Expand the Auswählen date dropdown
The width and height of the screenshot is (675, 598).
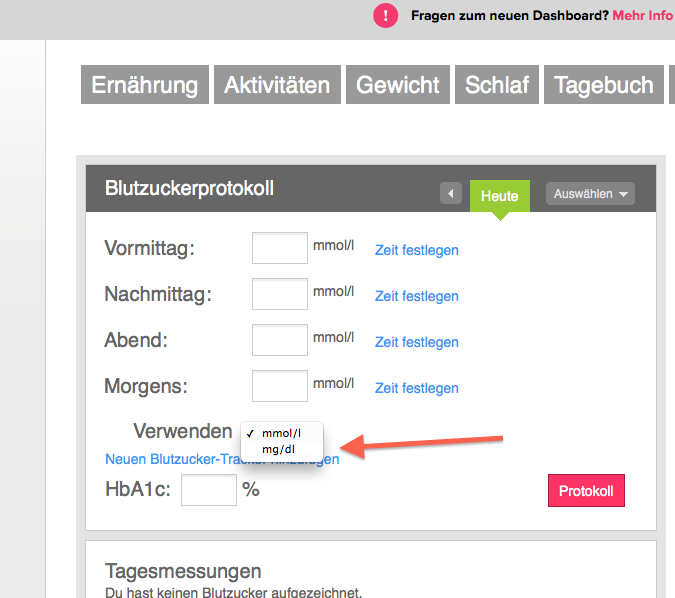[x=590, y=194]
